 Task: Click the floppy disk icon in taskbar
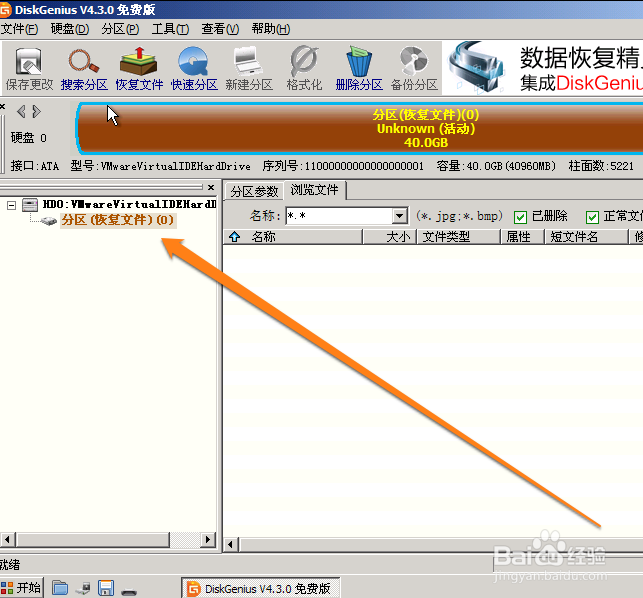[106, 588]
